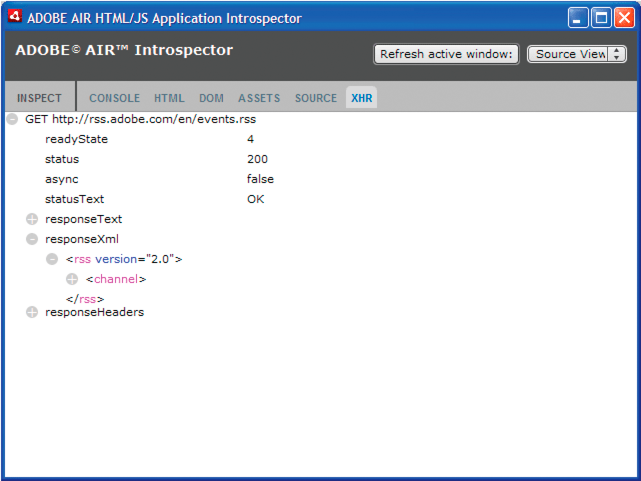Image resolution: width=641 pixels, height=481 pixels.
Task: Collapse the GET events.rss request node
Action: click(12, 119)
